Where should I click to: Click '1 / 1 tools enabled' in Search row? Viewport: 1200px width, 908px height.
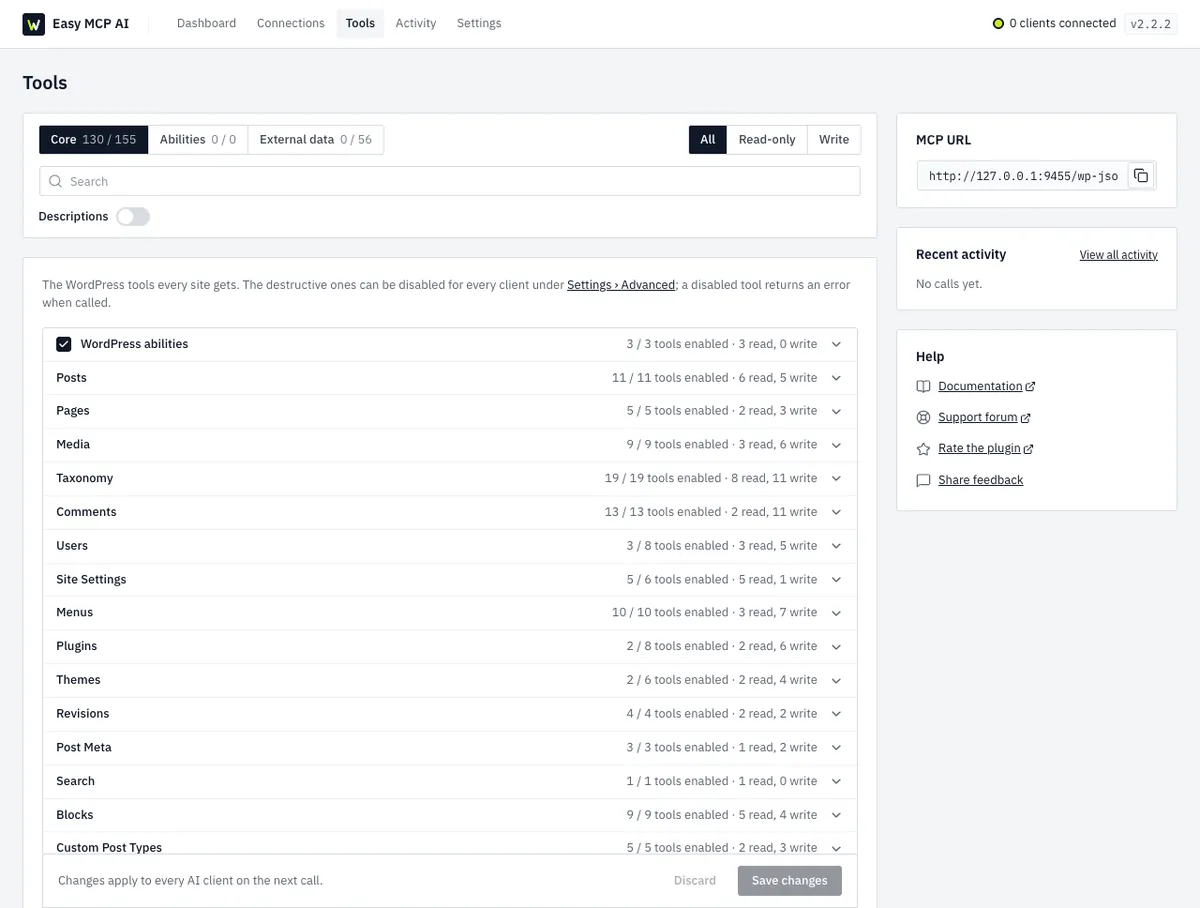tap(677, 781)
